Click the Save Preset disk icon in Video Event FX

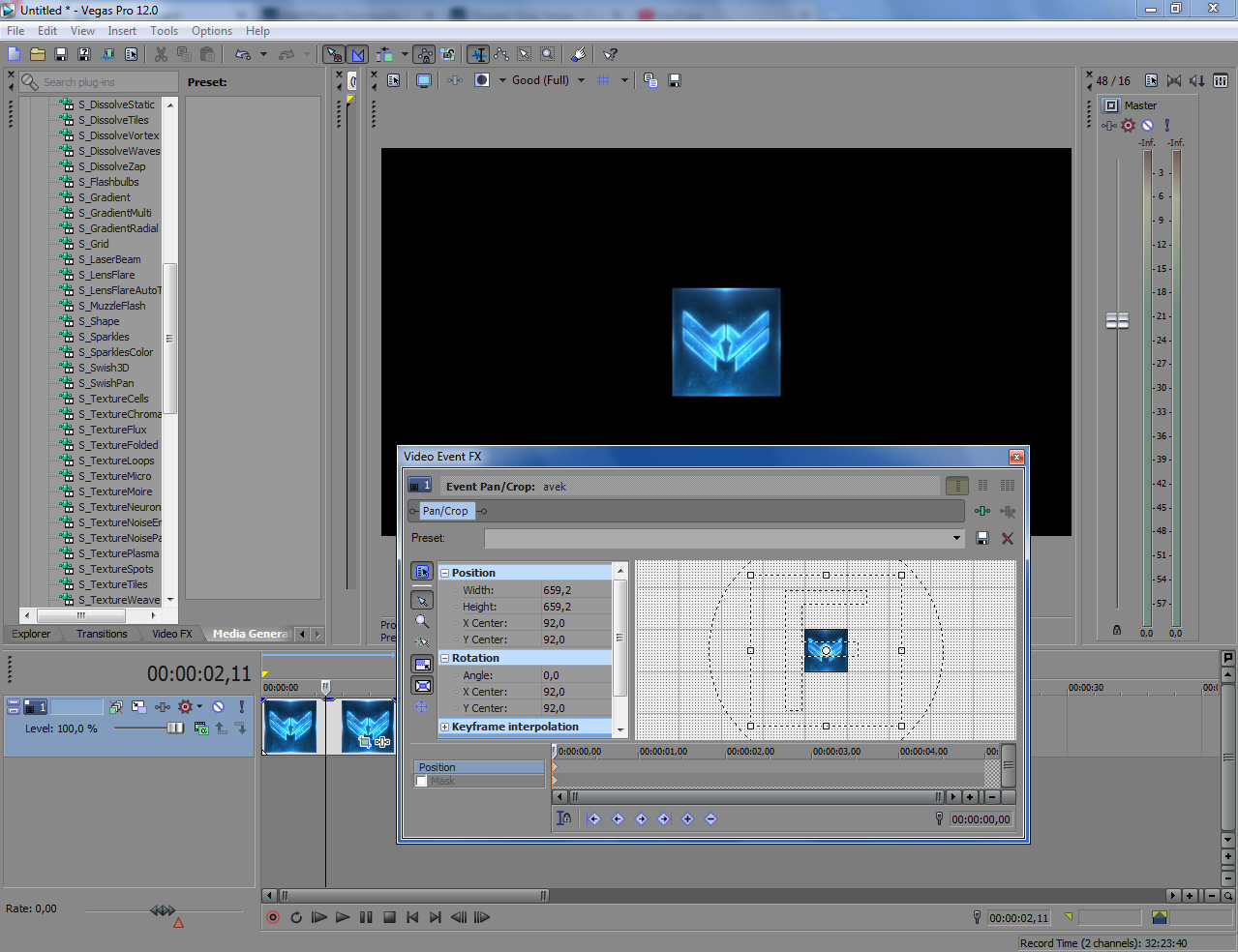pos(982,538)
